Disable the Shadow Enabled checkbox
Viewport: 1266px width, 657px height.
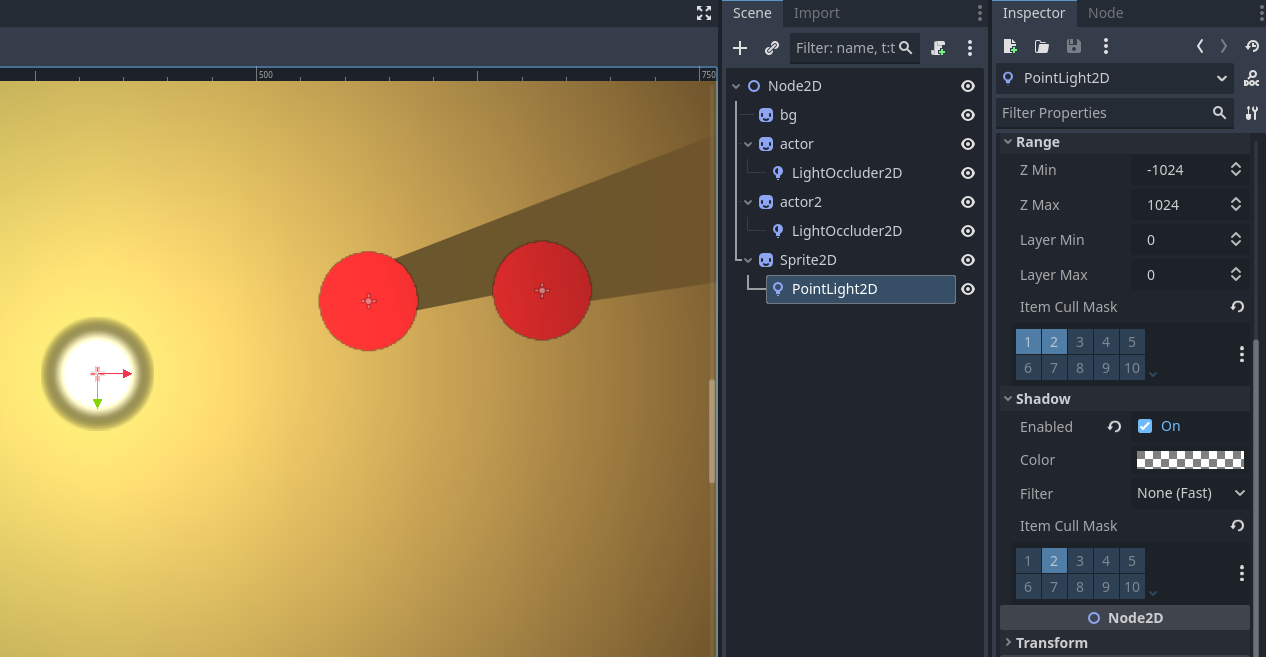1144,425
